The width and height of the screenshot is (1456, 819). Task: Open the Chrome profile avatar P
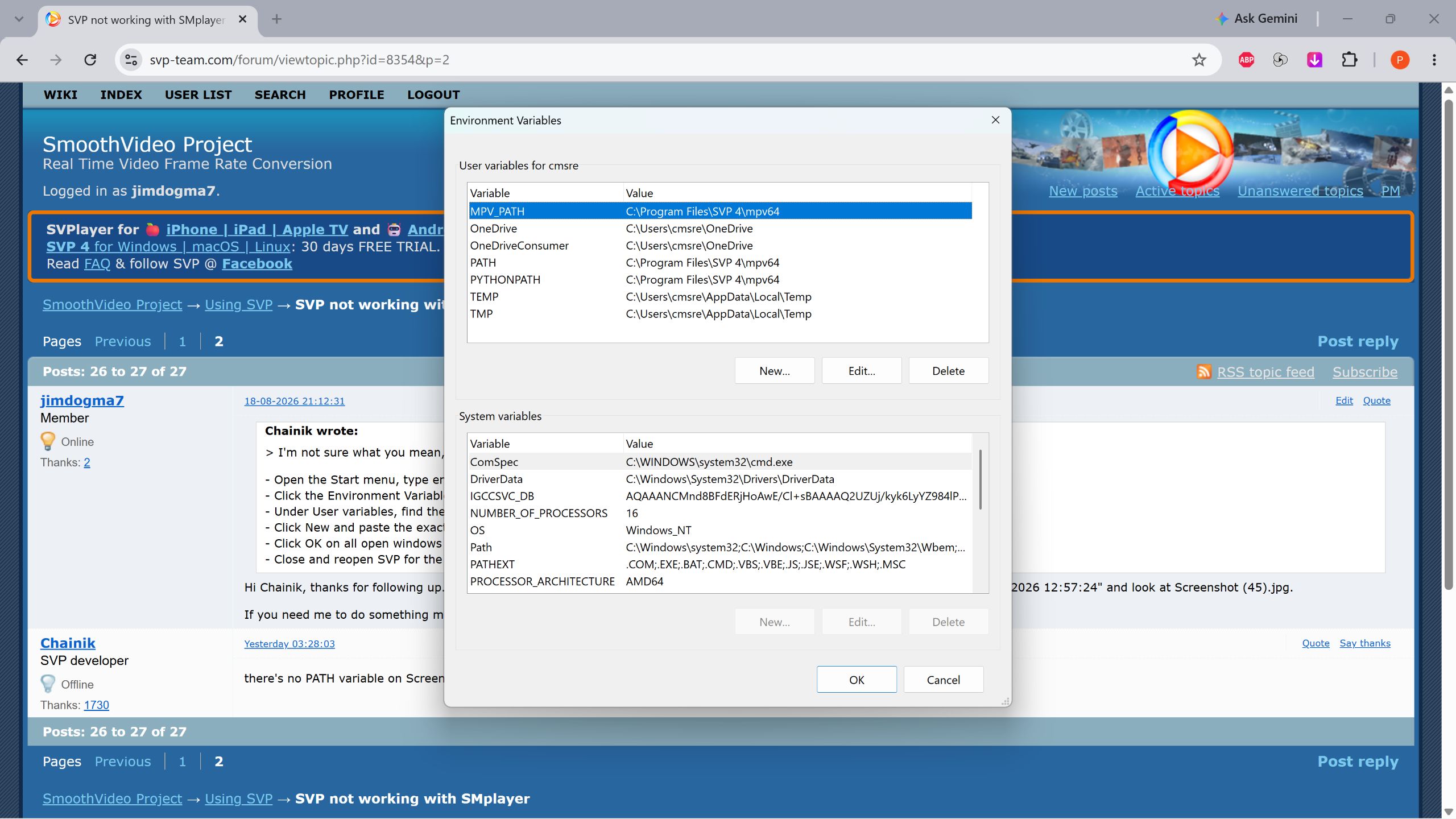[1400, 60]
